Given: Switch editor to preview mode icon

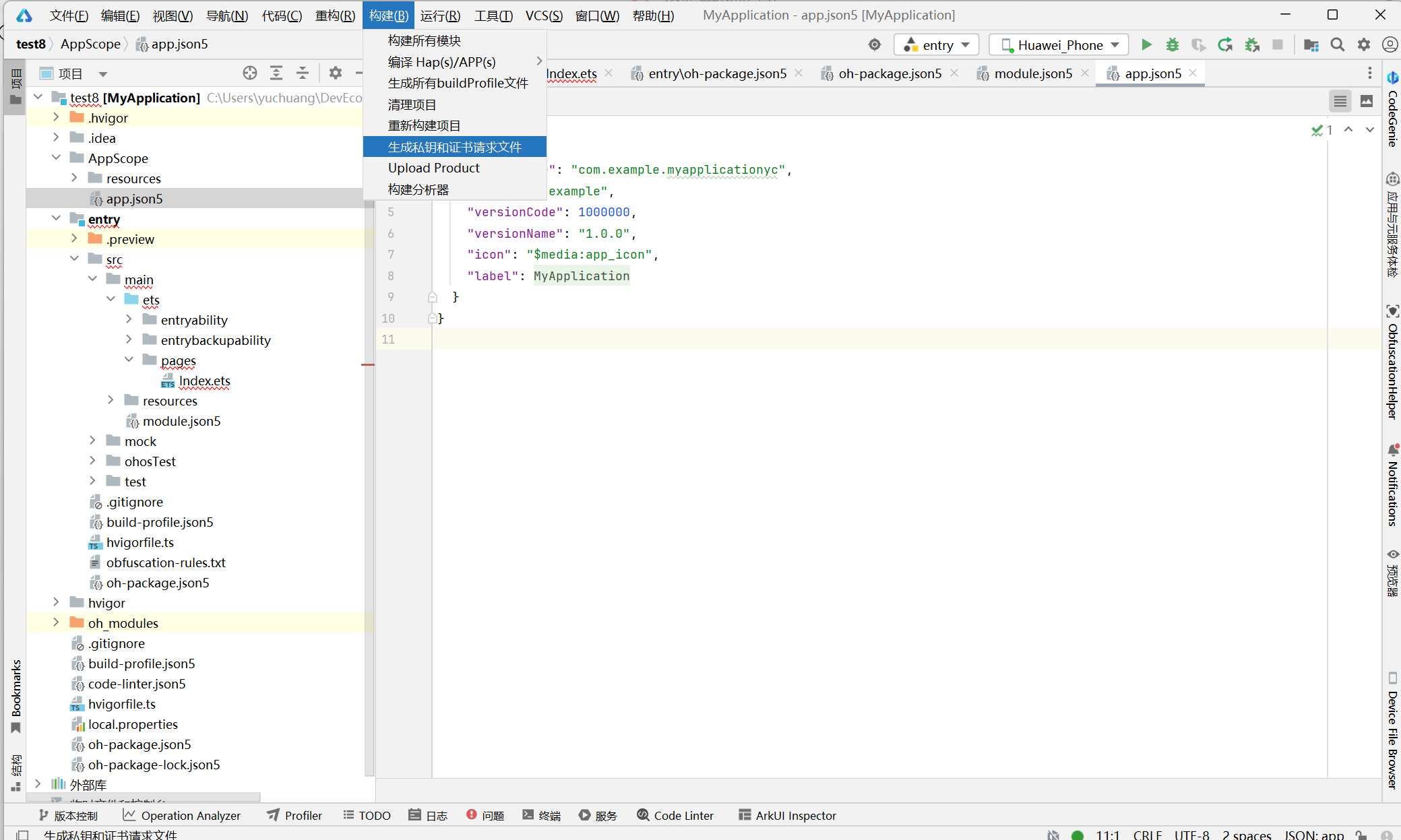Looking at the screenshot, I should [x=1367, y=100].
